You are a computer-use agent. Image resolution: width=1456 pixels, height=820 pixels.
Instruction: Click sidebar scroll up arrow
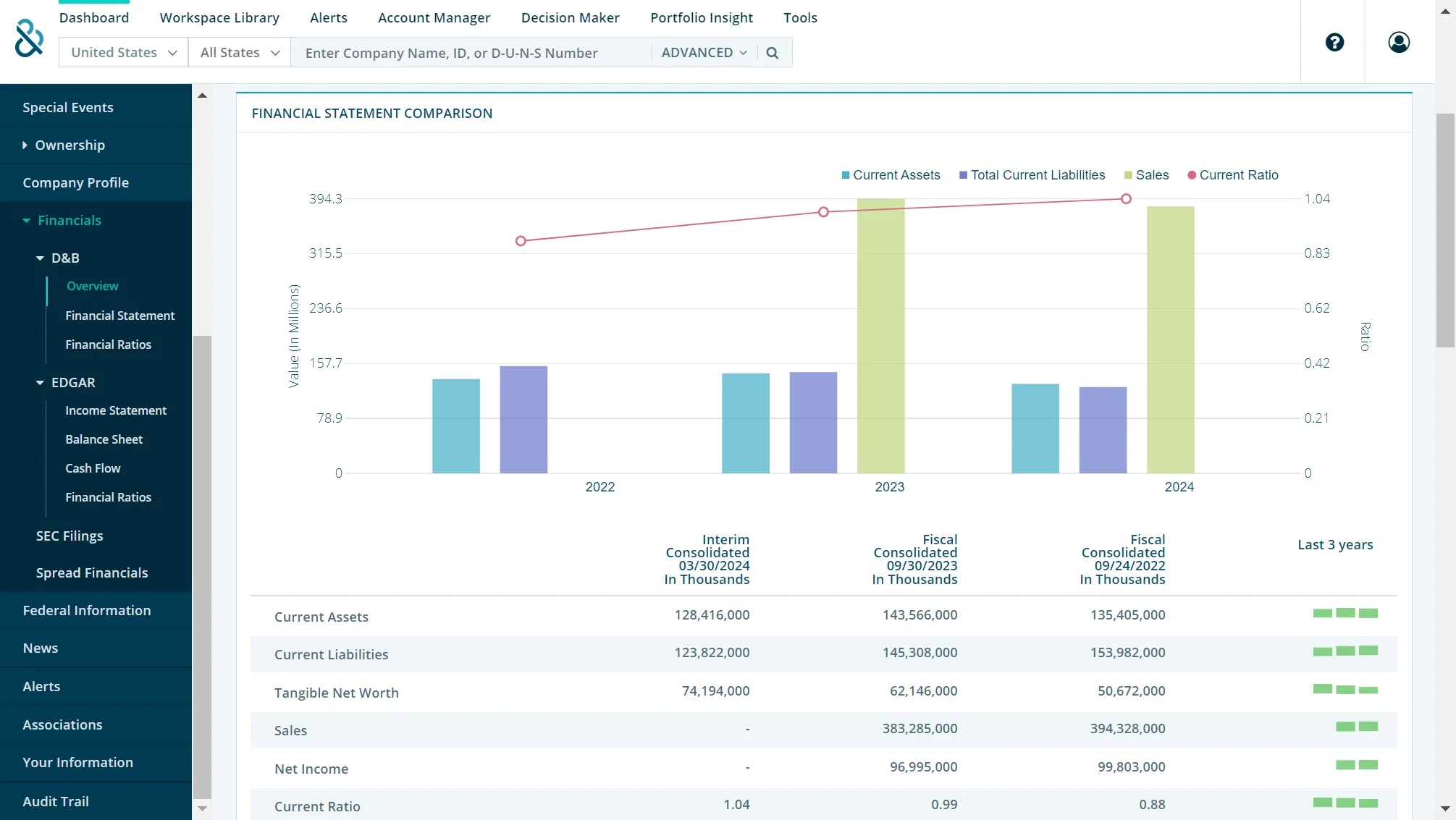point(202,96)
